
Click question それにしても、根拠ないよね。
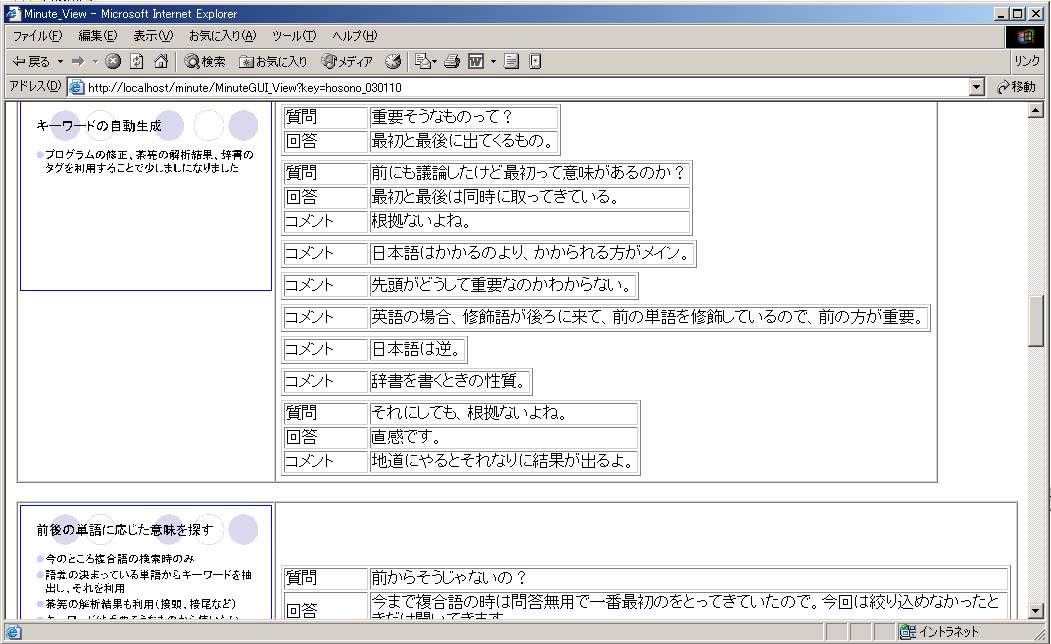click(470, 413)
